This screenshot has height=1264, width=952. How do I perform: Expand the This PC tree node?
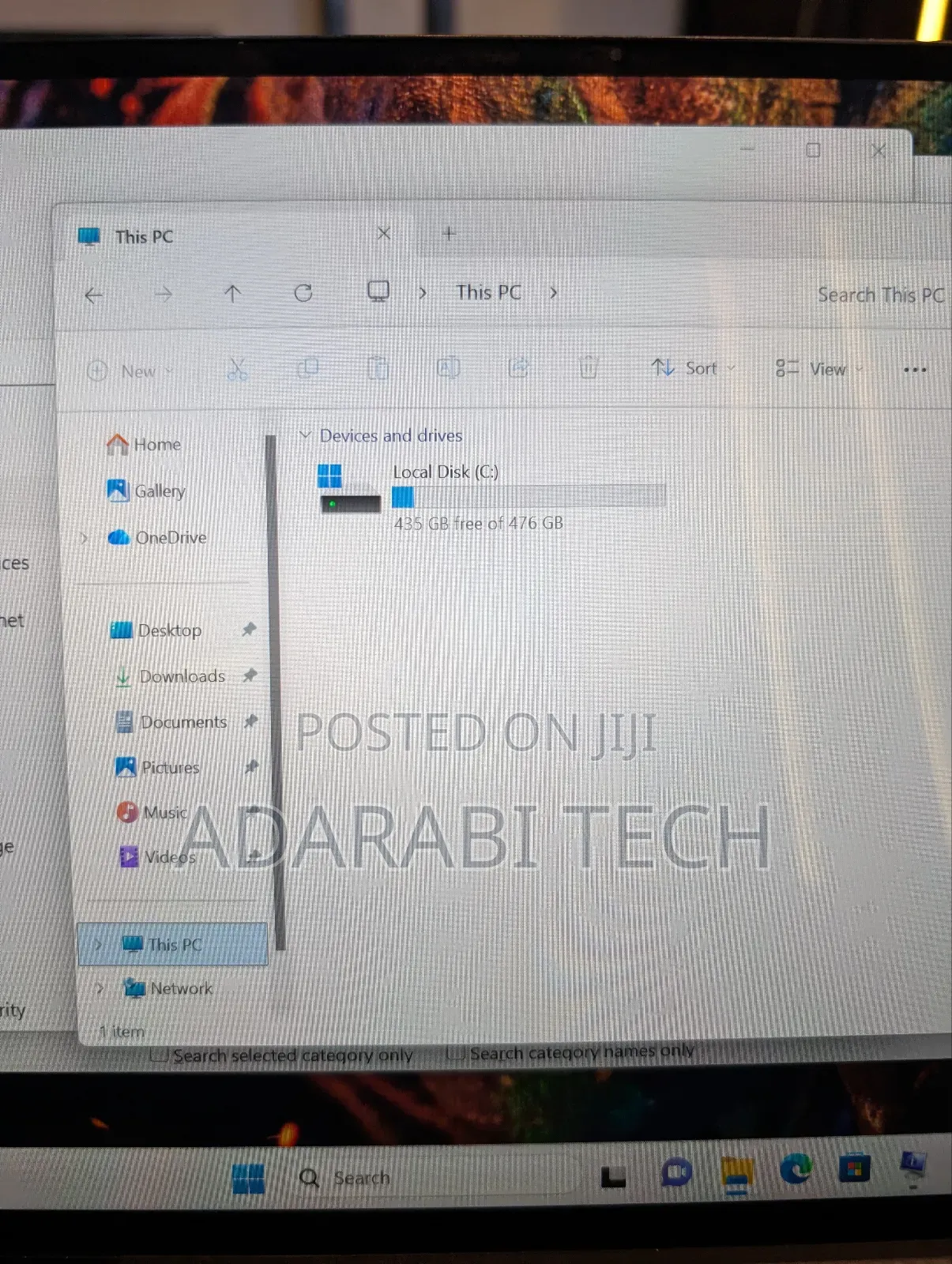(x=98, y=945)
